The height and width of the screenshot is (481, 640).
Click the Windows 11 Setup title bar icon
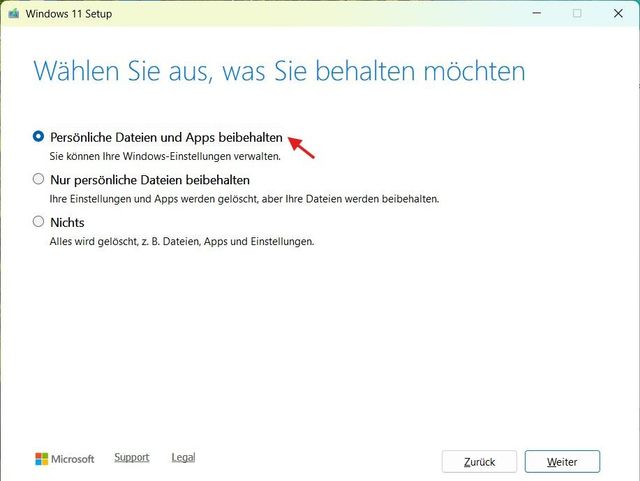tap(14, 13)
